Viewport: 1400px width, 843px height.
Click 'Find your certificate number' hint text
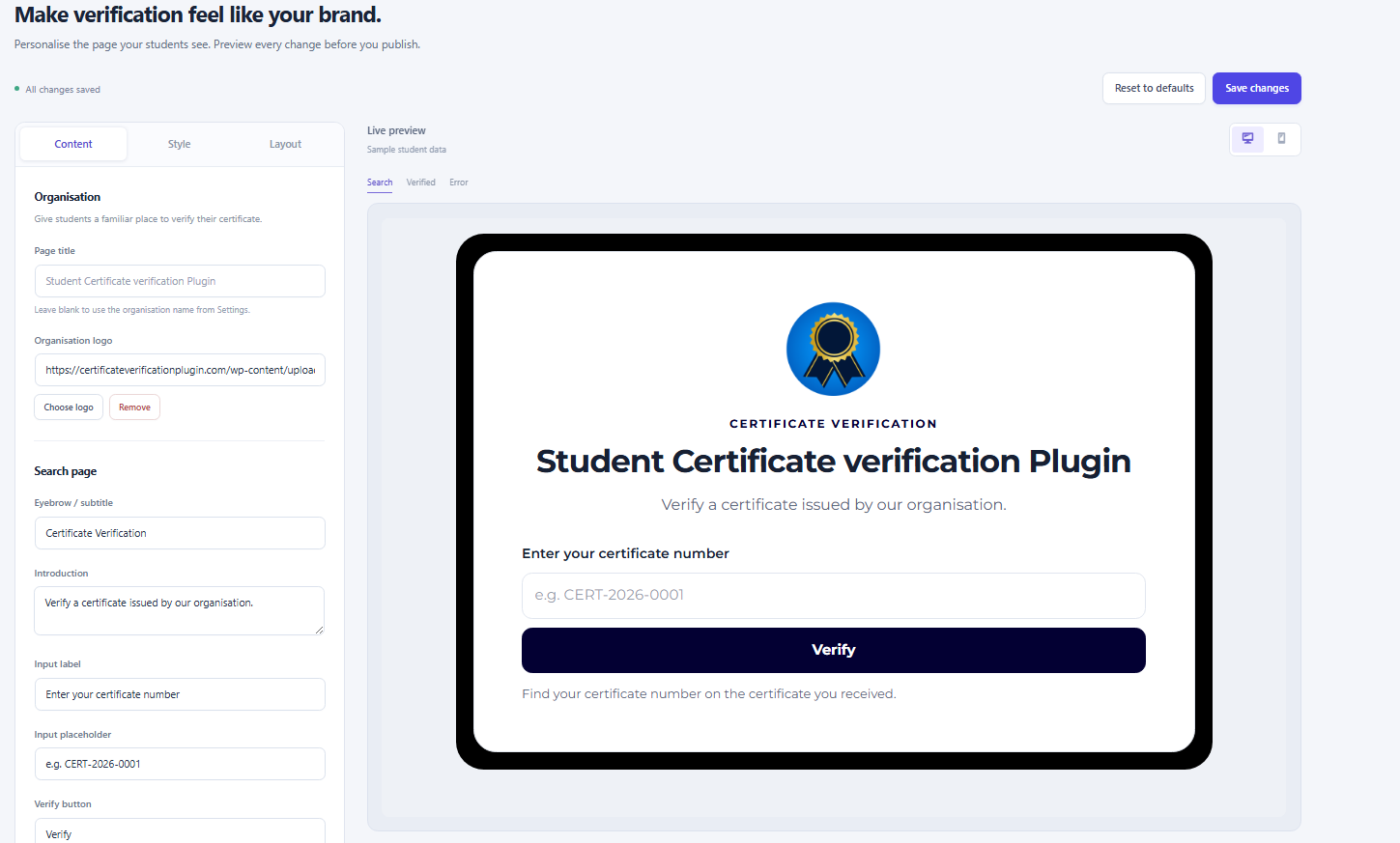point(709,694)
